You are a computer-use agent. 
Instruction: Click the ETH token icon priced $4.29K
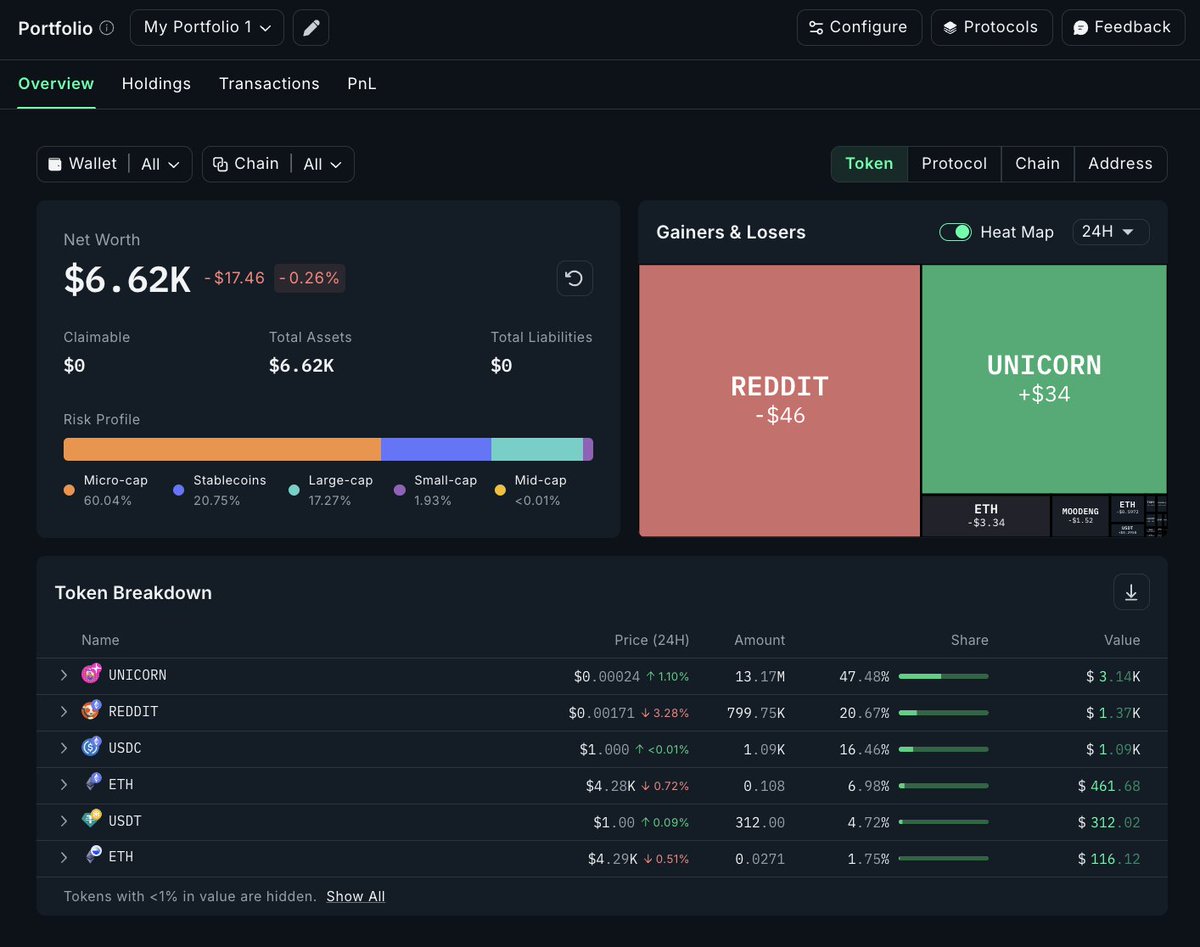(92, 855)
